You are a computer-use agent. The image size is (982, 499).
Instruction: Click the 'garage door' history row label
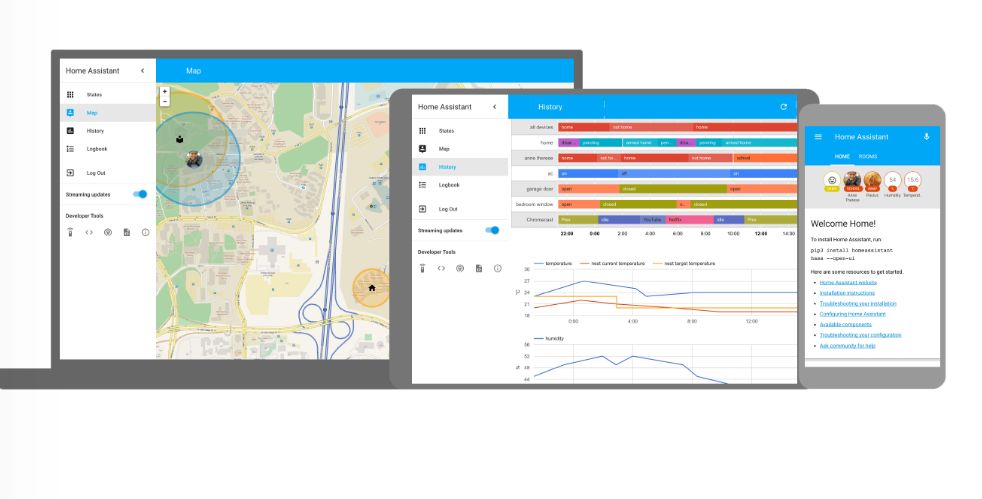540,188
